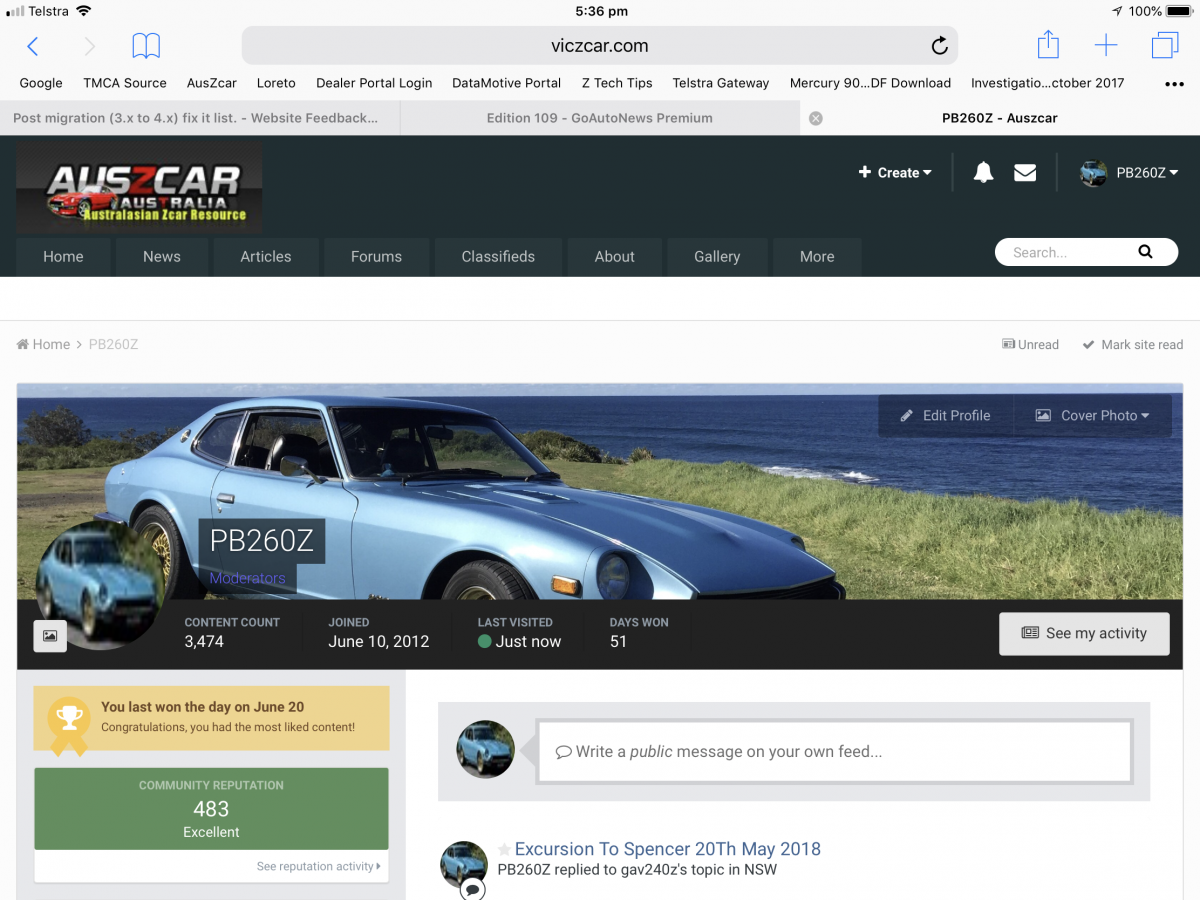Screen dimensions: 1200x900
Task: Click the search magnifier icon
Action: [1145, 252]
